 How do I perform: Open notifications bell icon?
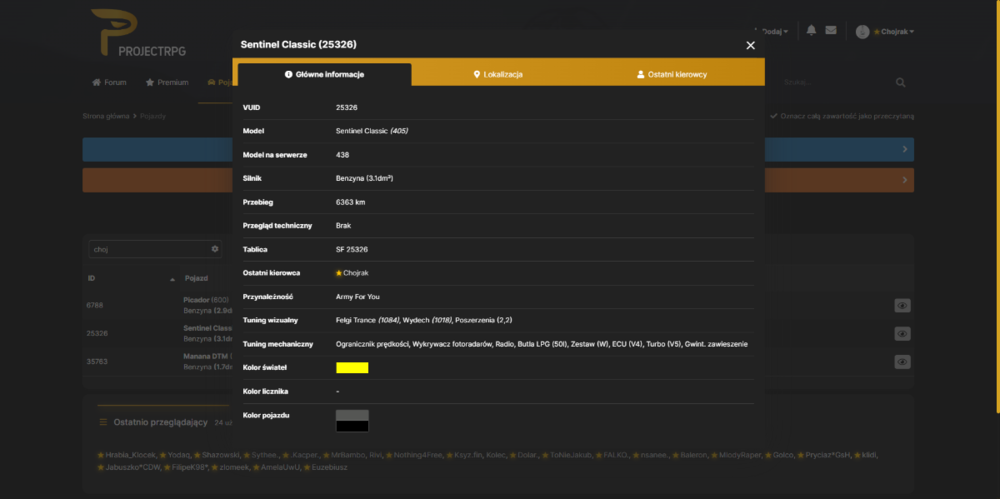[811, 30]
